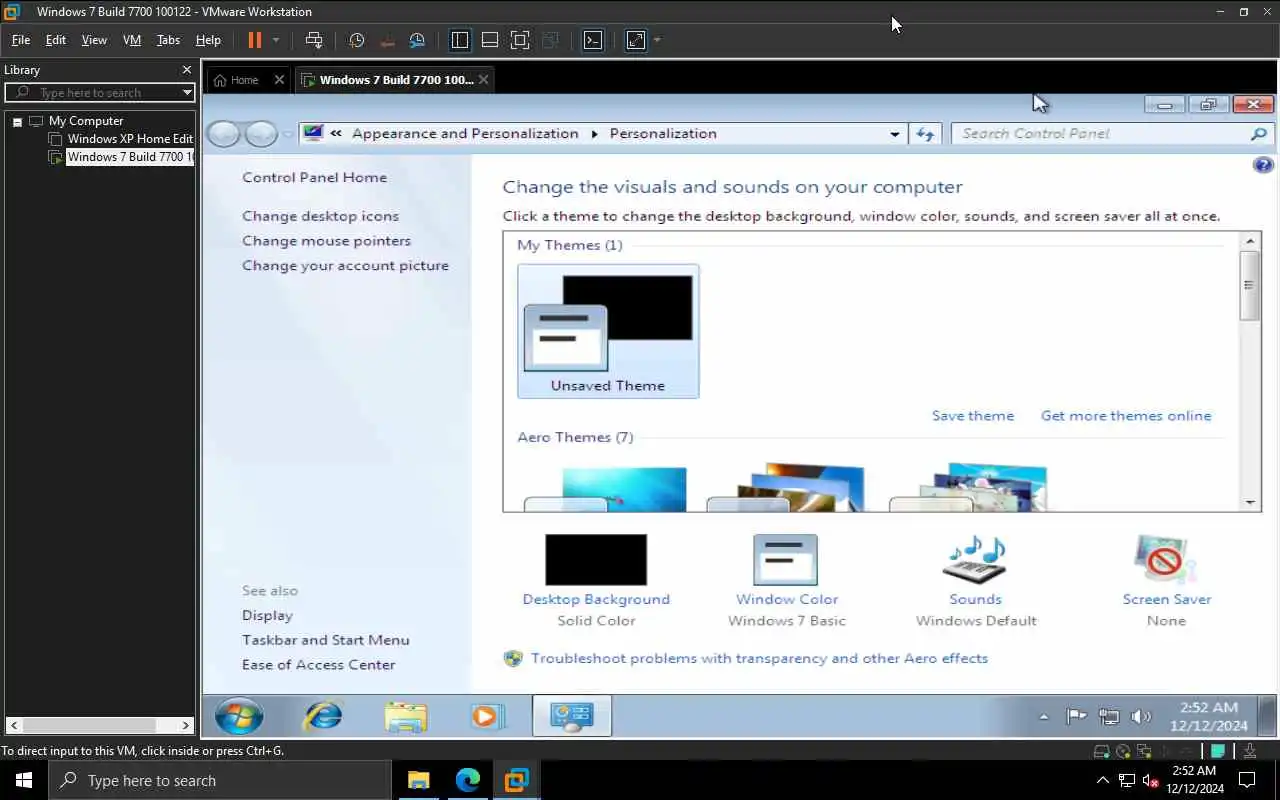Select Windows XP Home Edition VM
This screenshot has width=1280, height=800.
pos(130,139)
